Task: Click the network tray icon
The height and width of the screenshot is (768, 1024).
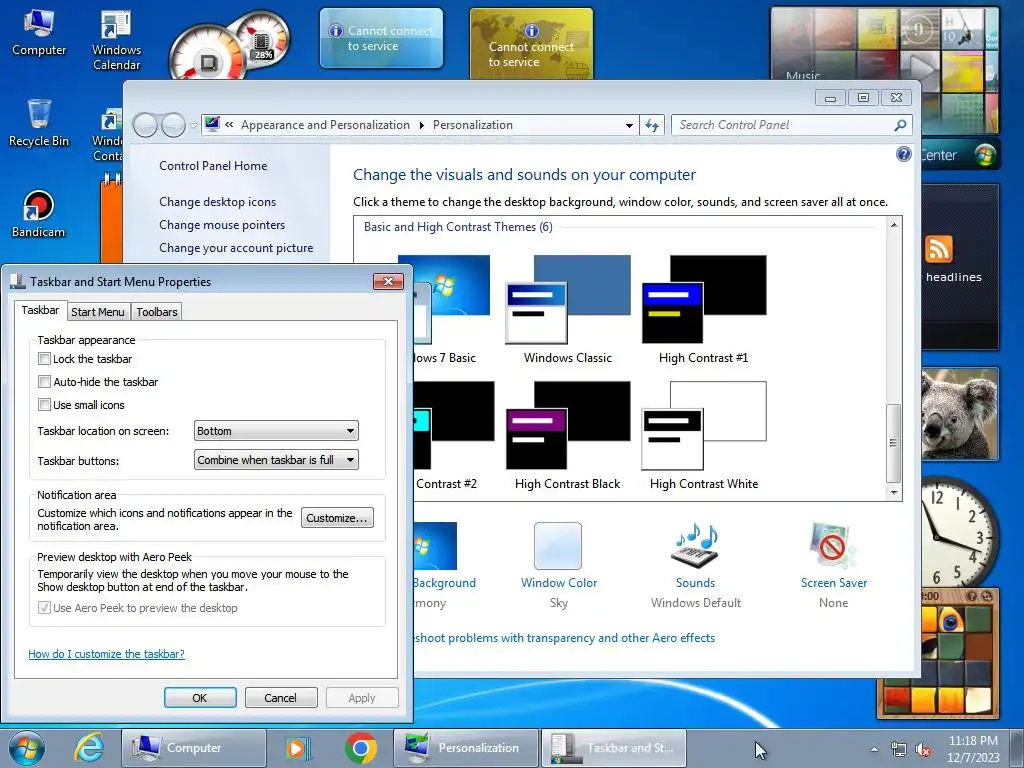Action: pyautogui.click(x=899, y=749)
